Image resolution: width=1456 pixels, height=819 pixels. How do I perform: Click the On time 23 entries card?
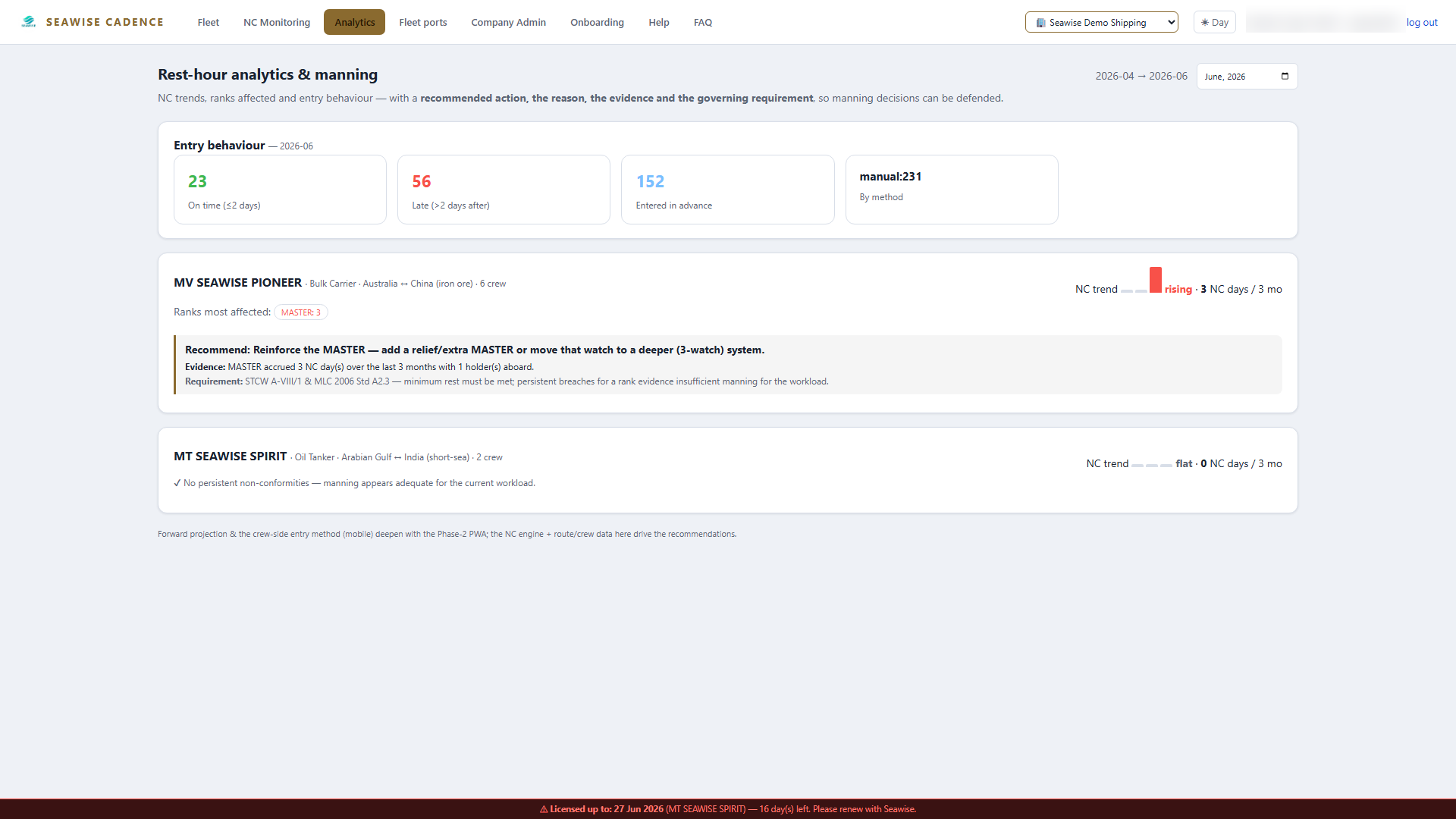pyautogui.click(x=280, y=190)
